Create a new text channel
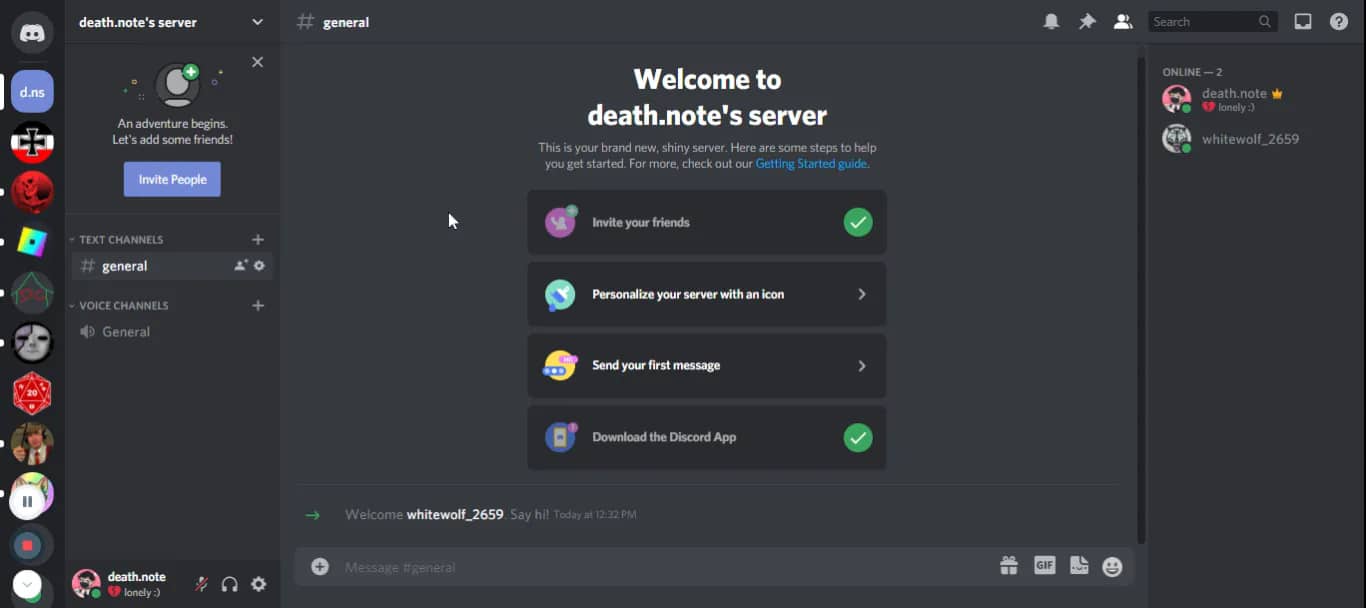1366x608 pixels. tap(258, 239)
